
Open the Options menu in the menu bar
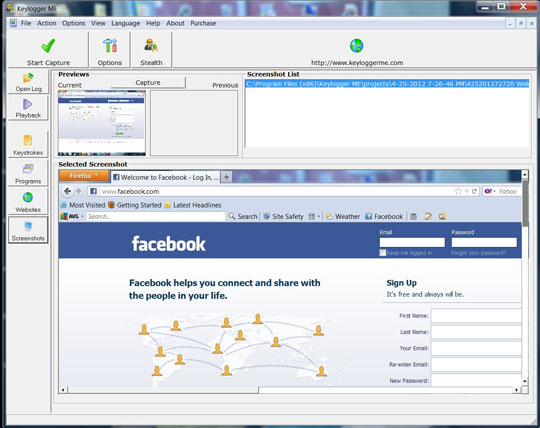point(73,23)
